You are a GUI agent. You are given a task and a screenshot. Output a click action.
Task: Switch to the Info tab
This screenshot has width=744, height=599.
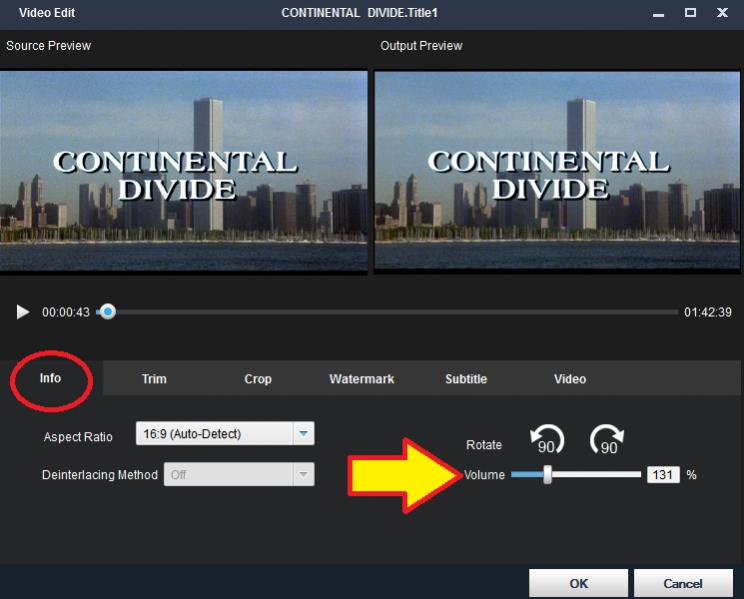click(x=50, y=378)
